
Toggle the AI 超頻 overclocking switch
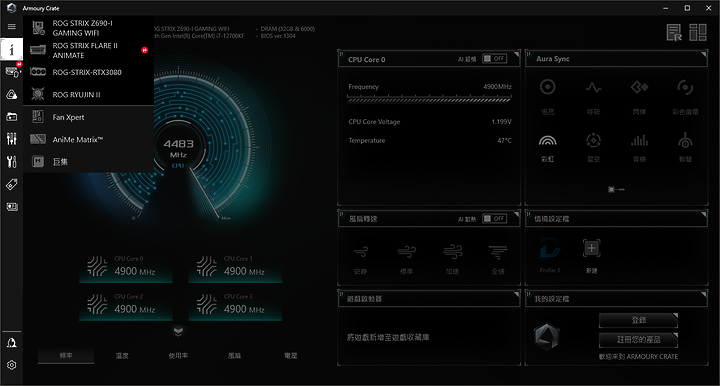pyautogui.click(x=495, y=59)
